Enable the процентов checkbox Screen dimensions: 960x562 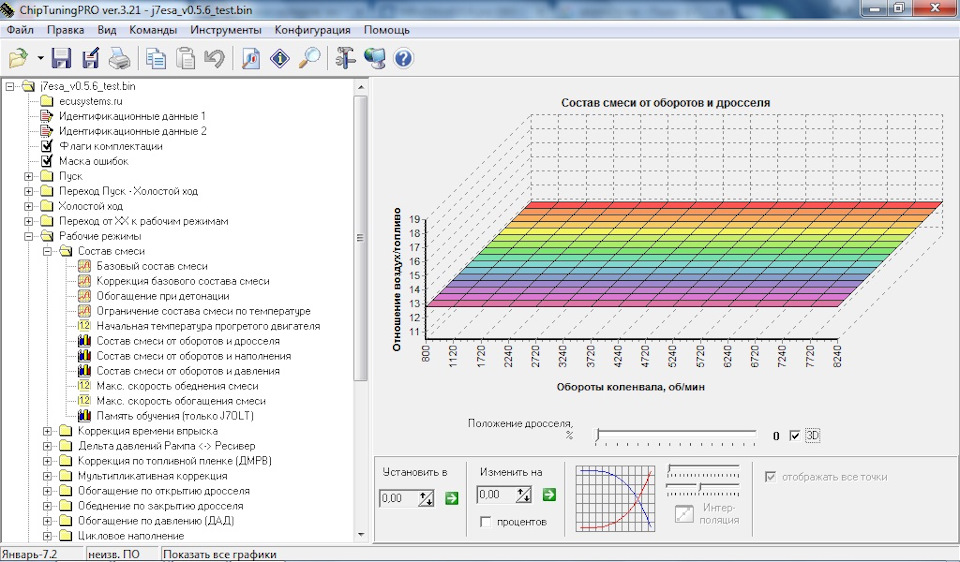pyautogui.click(x=486, y=522)
